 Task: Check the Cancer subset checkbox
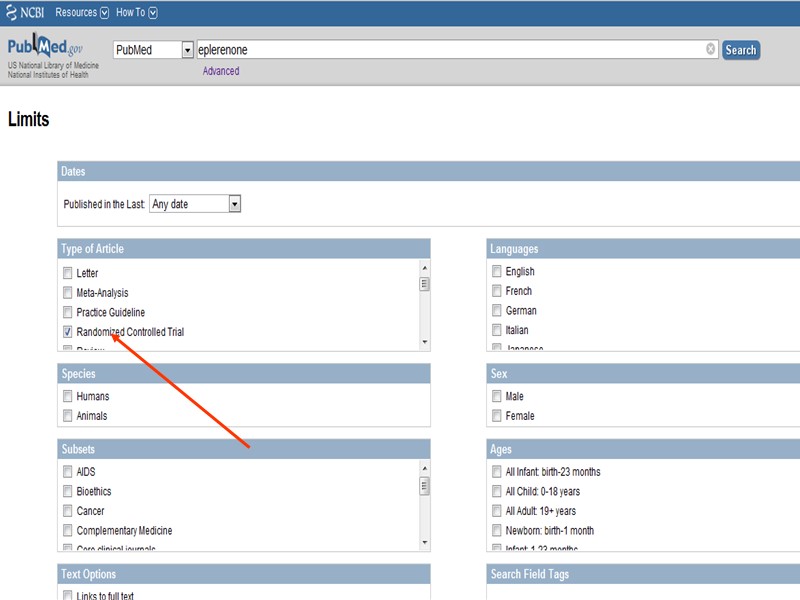coord(67,511)
